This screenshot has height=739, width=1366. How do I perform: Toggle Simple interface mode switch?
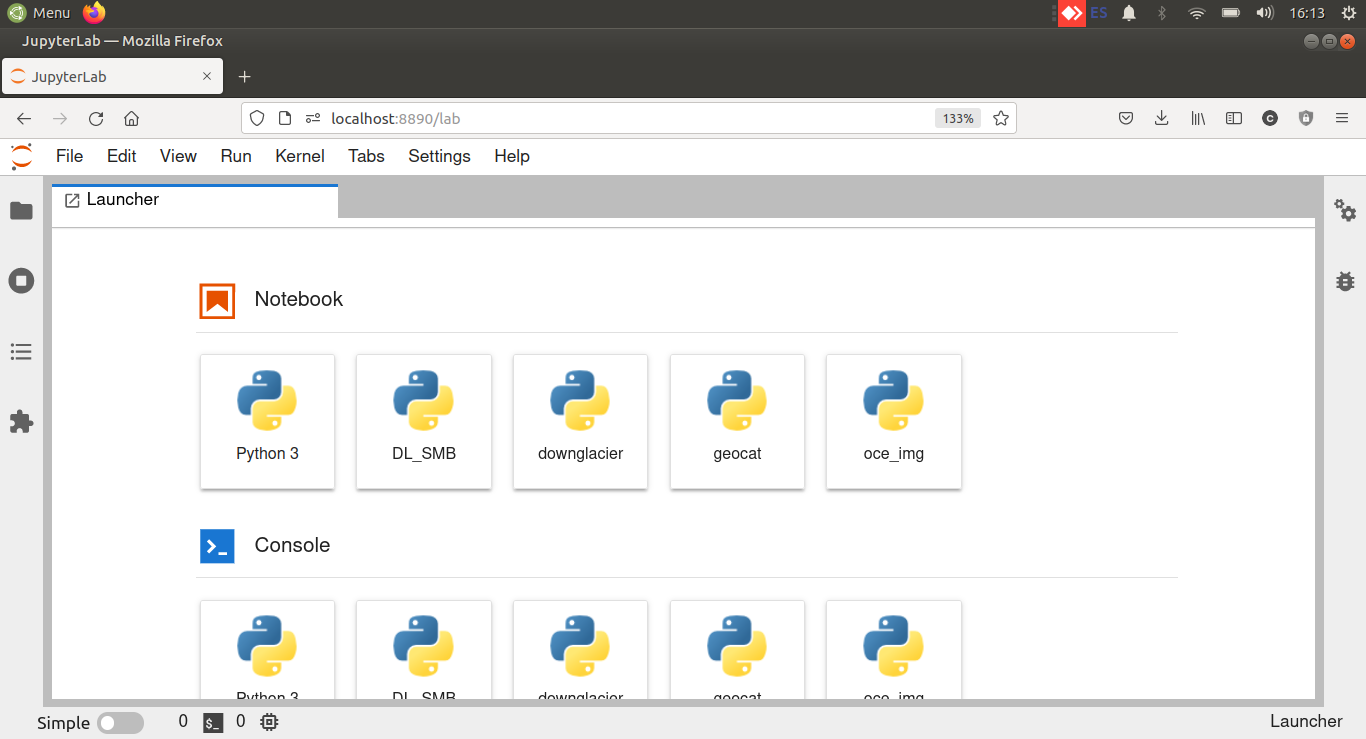(120, 723)
